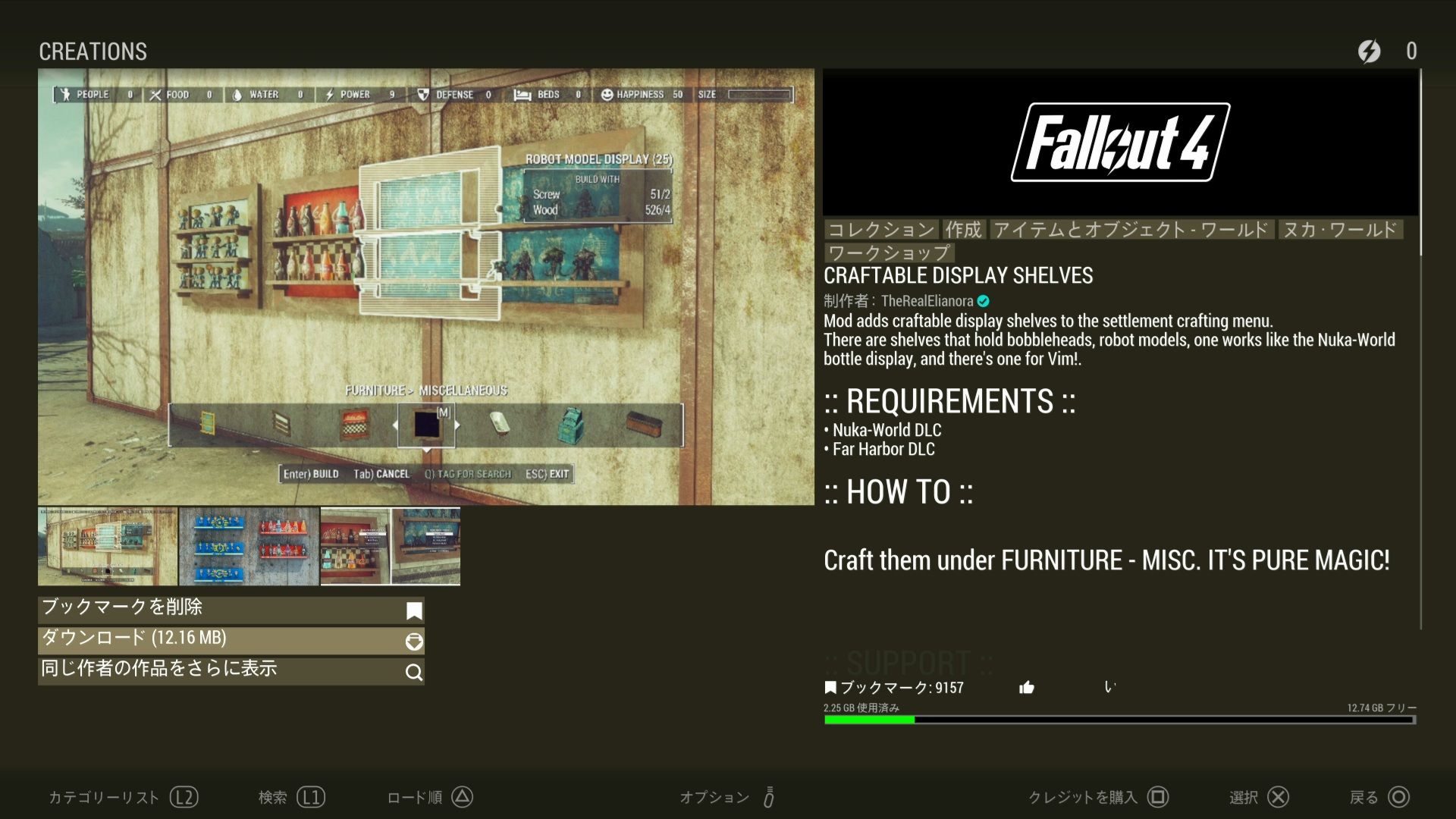Click the L2 icon for カテゴリーリスト
Screen dimensions: 1456x819
pyautogui.click(x=184, y=797)
